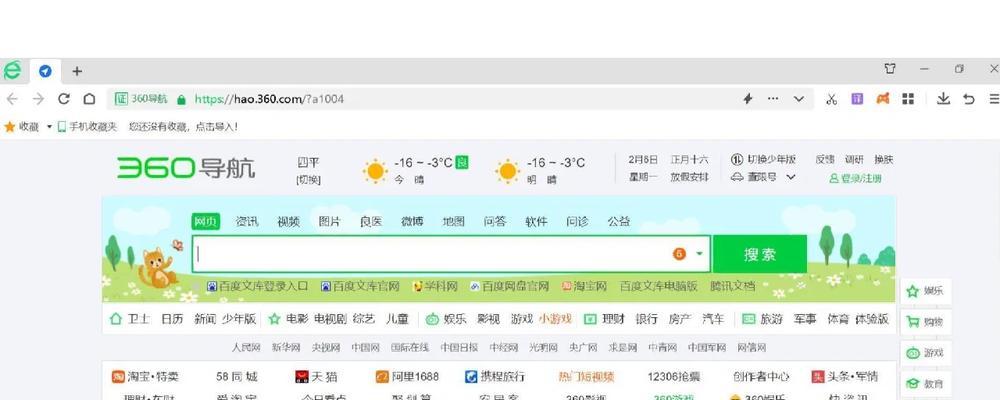Select the 软件 search tab

(x=536, y=221)
